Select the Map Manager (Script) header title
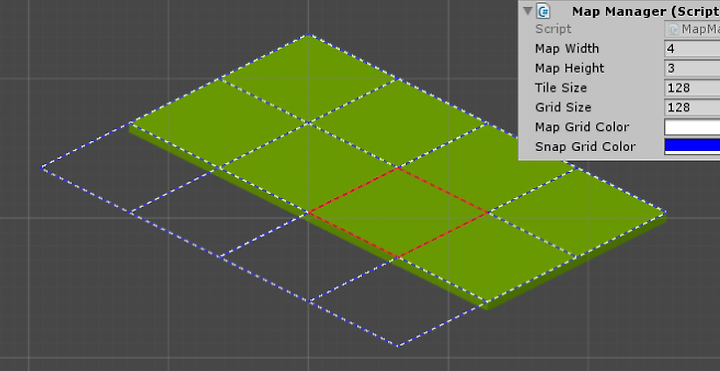 click(646, 11)
